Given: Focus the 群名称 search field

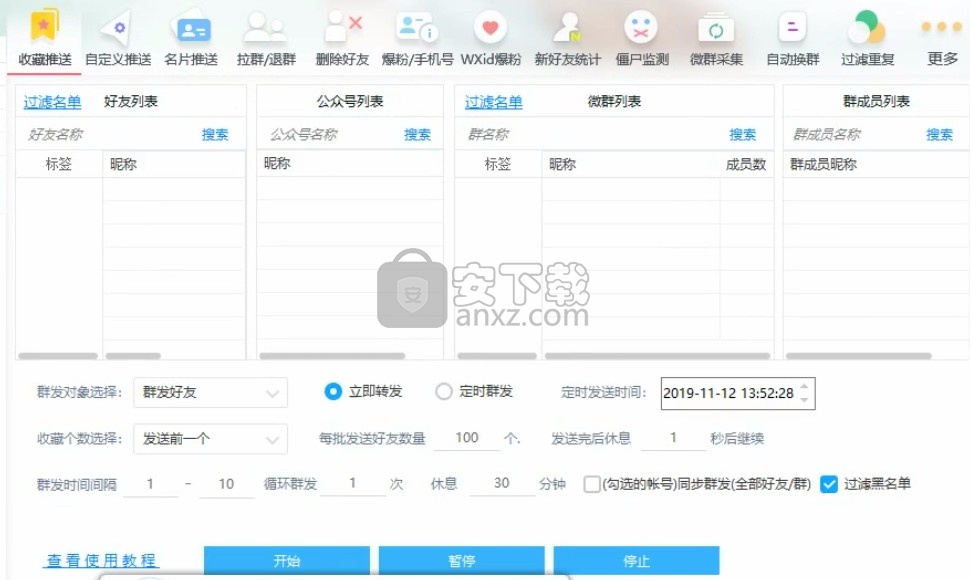Looking at the screenshot, I should click(591, 134).
